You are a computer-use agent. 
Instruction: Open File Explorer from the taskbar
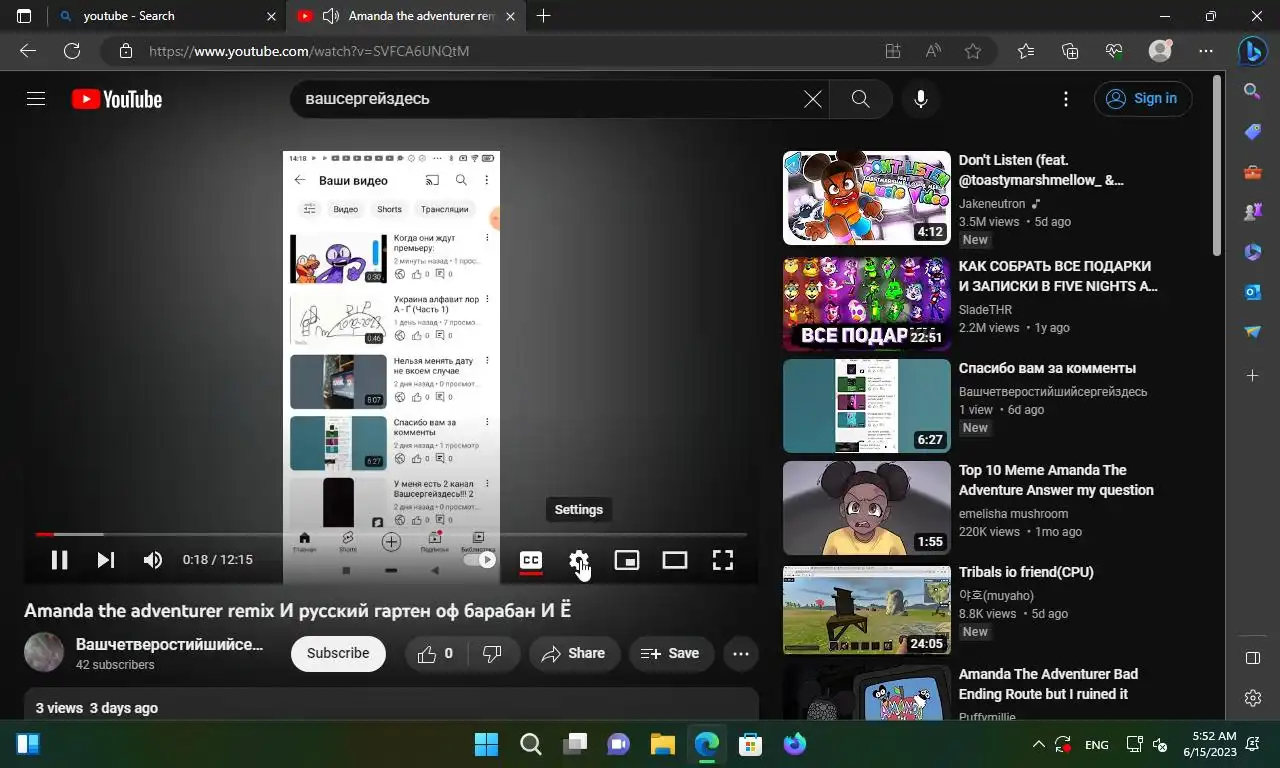[662, 744]
